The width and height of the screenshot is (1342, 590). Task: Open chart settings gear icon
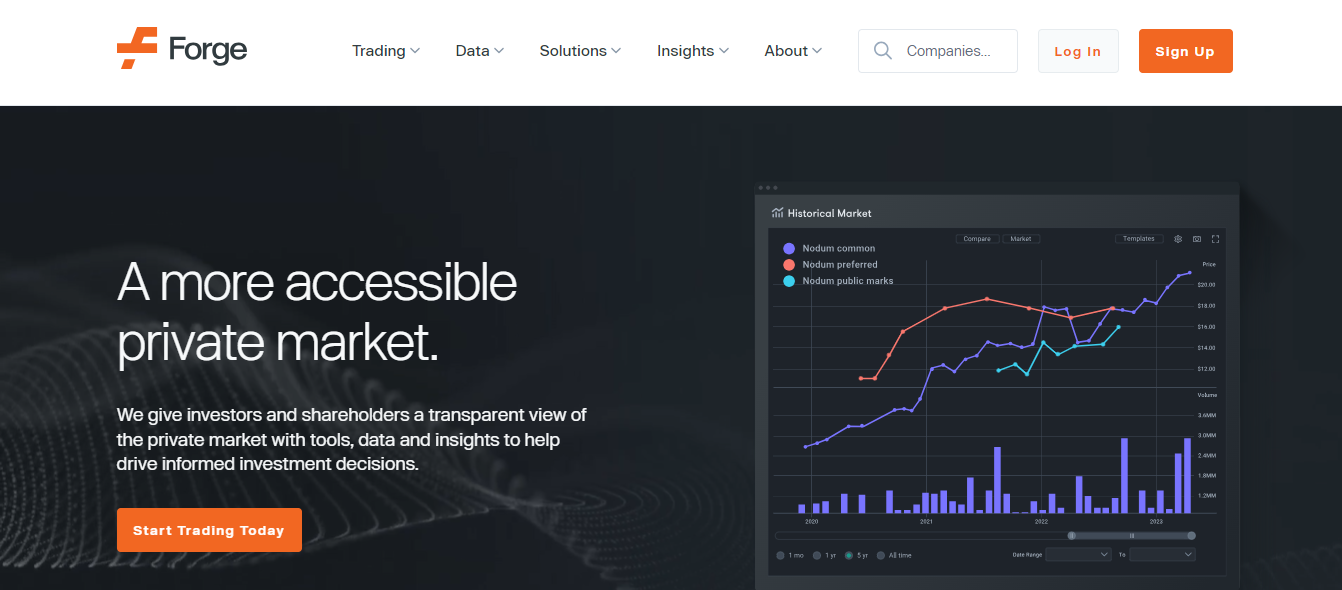tap(1178, 239)
